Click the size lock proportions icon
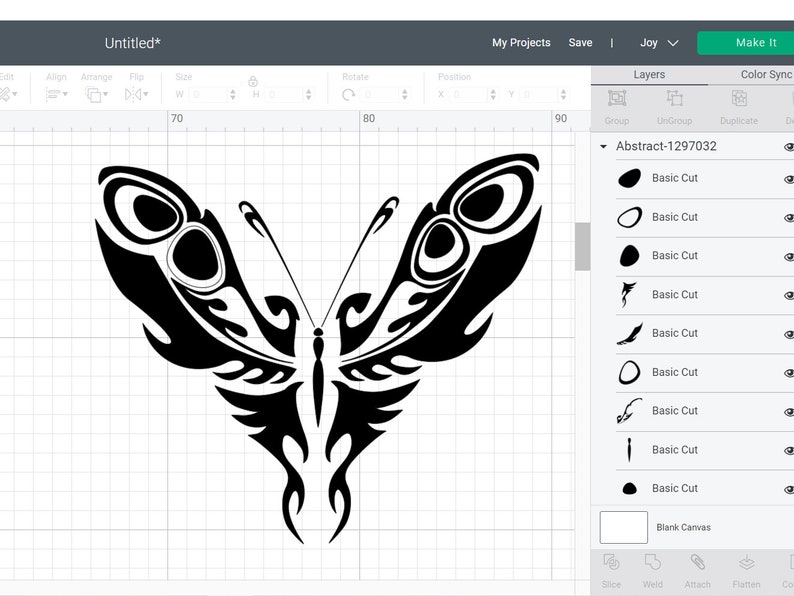Screen dimensions: 794x596 point(253,81)
